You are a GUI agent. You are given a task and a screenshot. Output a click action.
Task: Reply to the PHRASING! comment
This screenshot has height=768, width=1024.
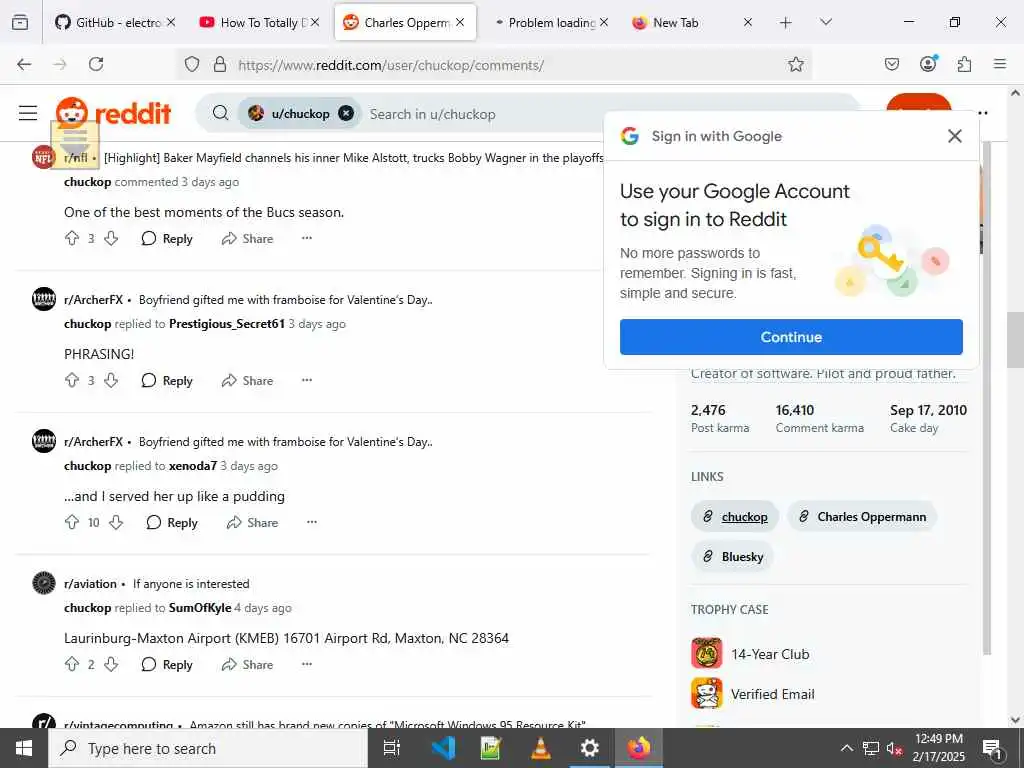pos(167,380)
